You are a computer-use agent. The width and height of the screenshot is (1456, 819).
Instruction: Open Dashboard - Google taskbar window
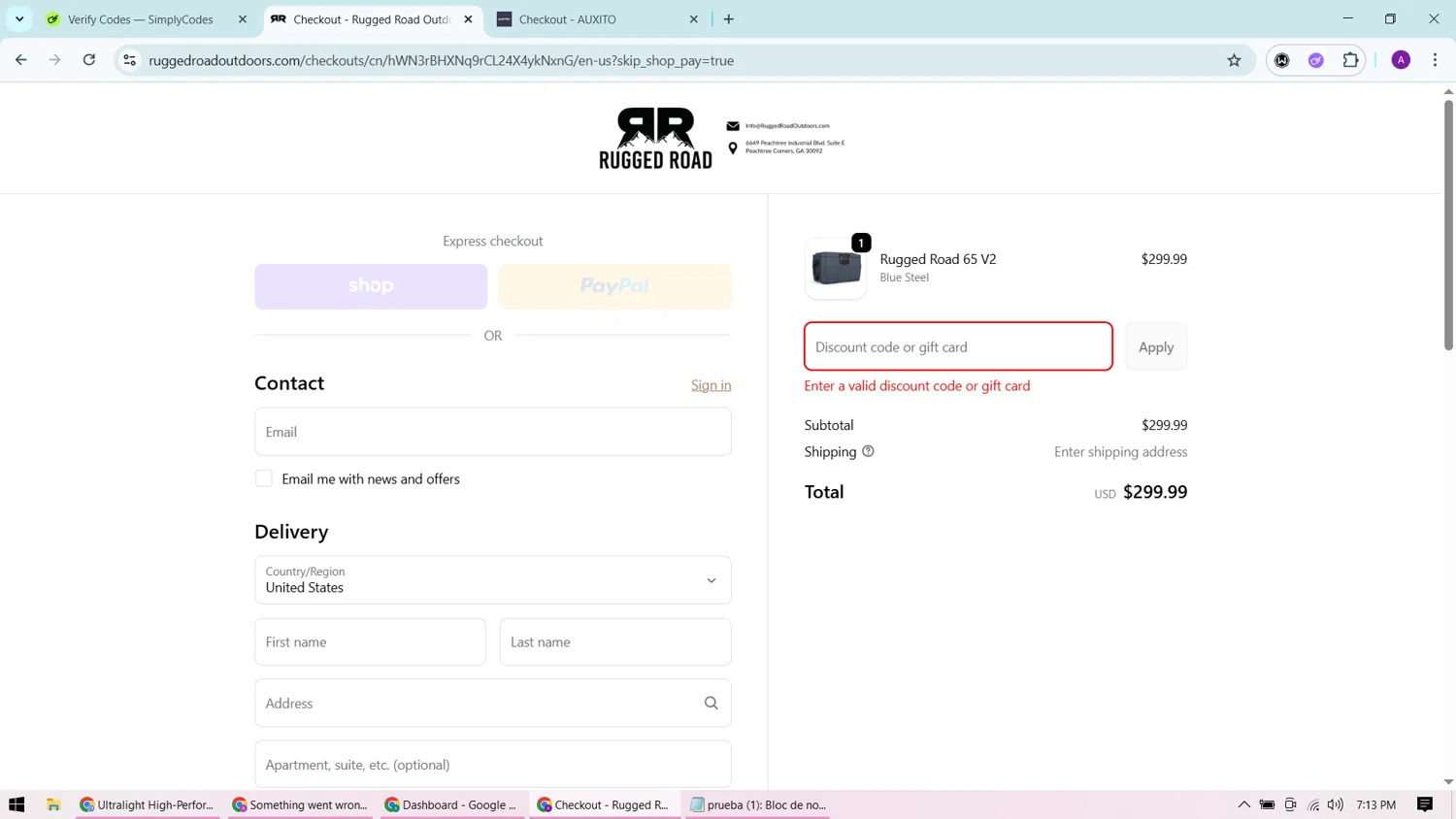tap(452, 804)
